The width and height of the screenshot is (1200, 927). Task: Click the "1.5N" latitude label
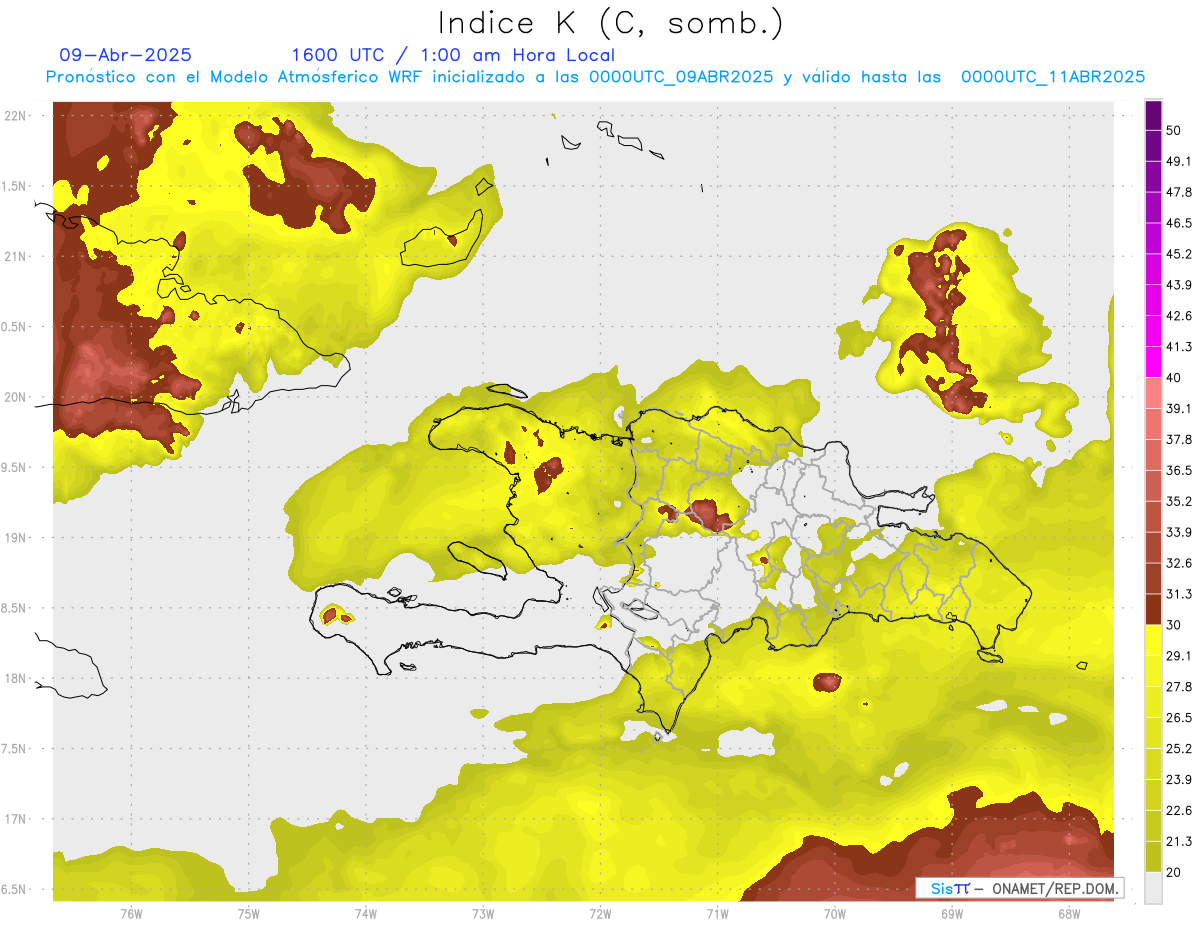(x=15, y=186)
